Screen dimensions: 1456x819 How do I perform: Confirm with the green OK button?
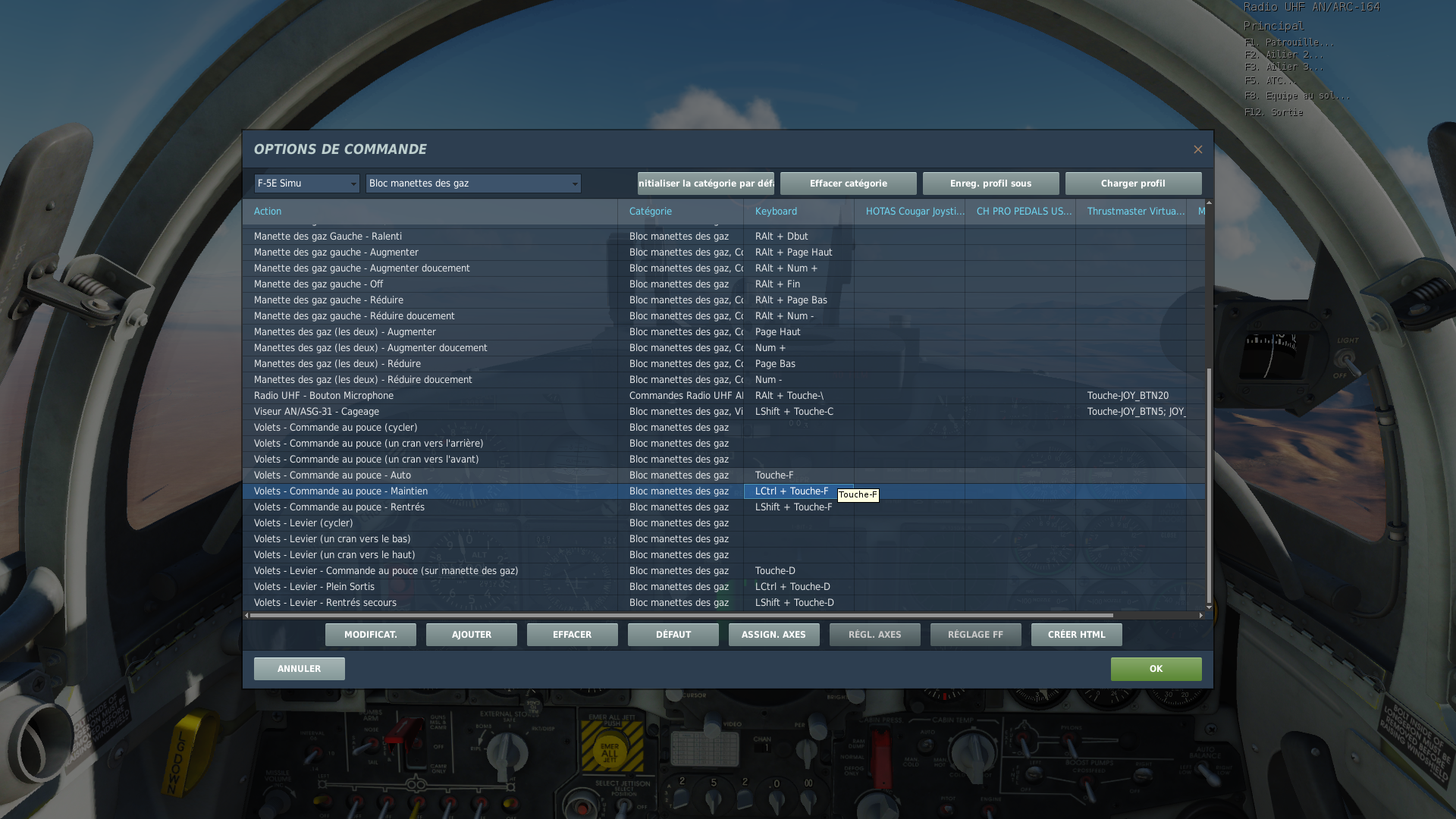point(1156,669)
